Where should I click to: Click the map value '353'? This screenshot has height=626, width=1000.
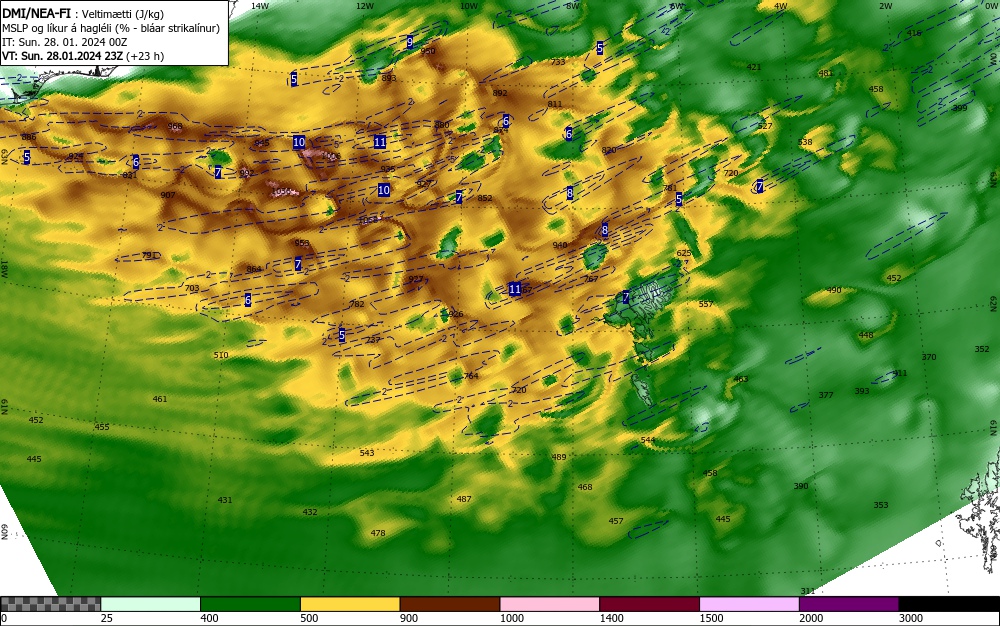click(x=881, y=505)
